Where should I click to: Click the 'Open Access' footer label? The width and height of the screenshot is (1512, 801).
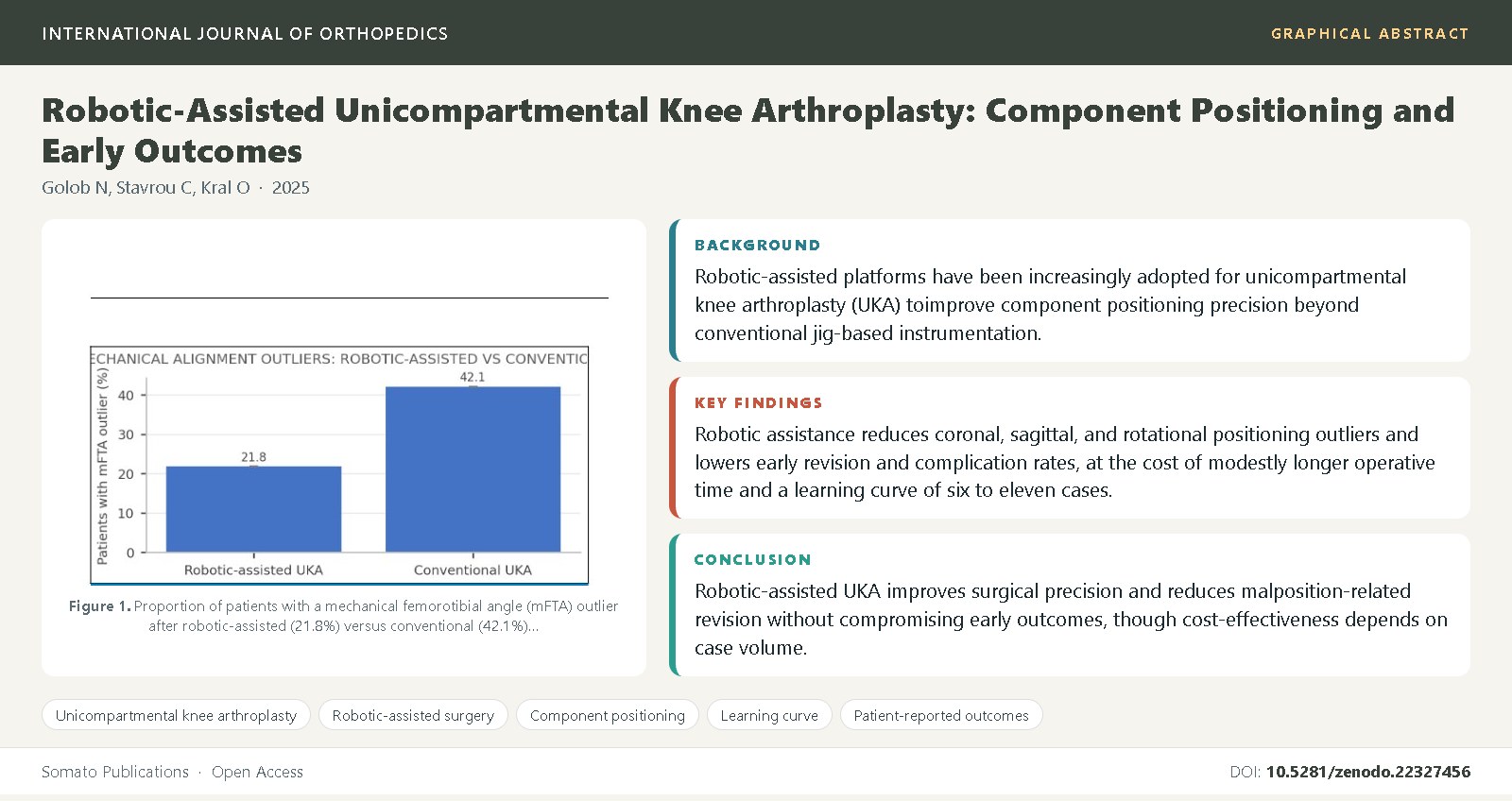257,772
